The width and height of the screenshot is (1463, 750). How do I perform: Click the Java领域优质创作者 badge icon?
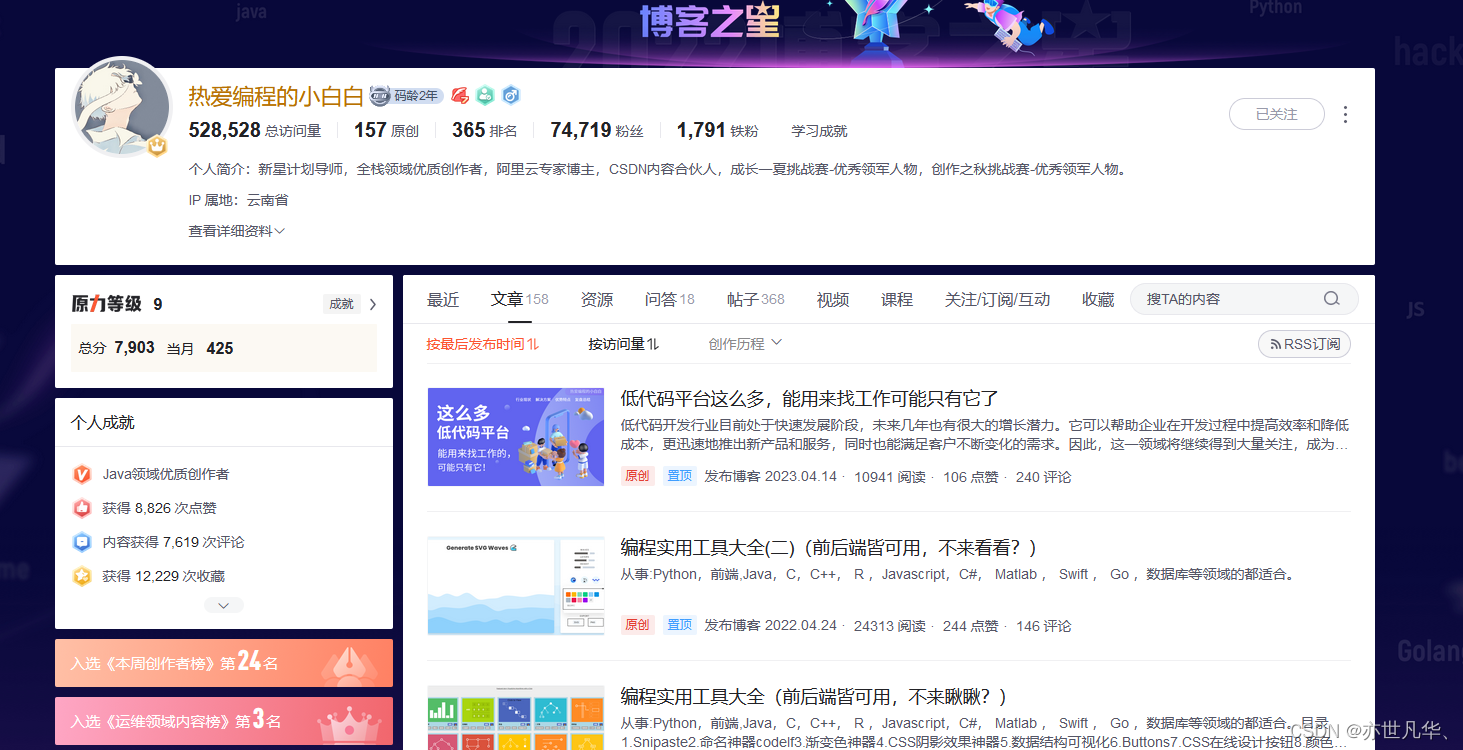82,474
